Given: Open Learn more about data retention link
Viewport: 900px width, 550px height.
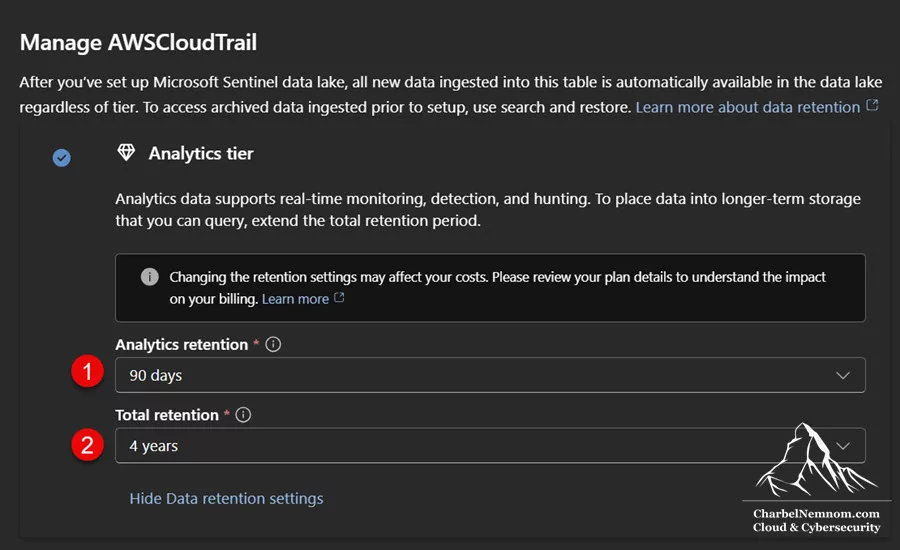Looking at the screenshot, I should 747,107.
